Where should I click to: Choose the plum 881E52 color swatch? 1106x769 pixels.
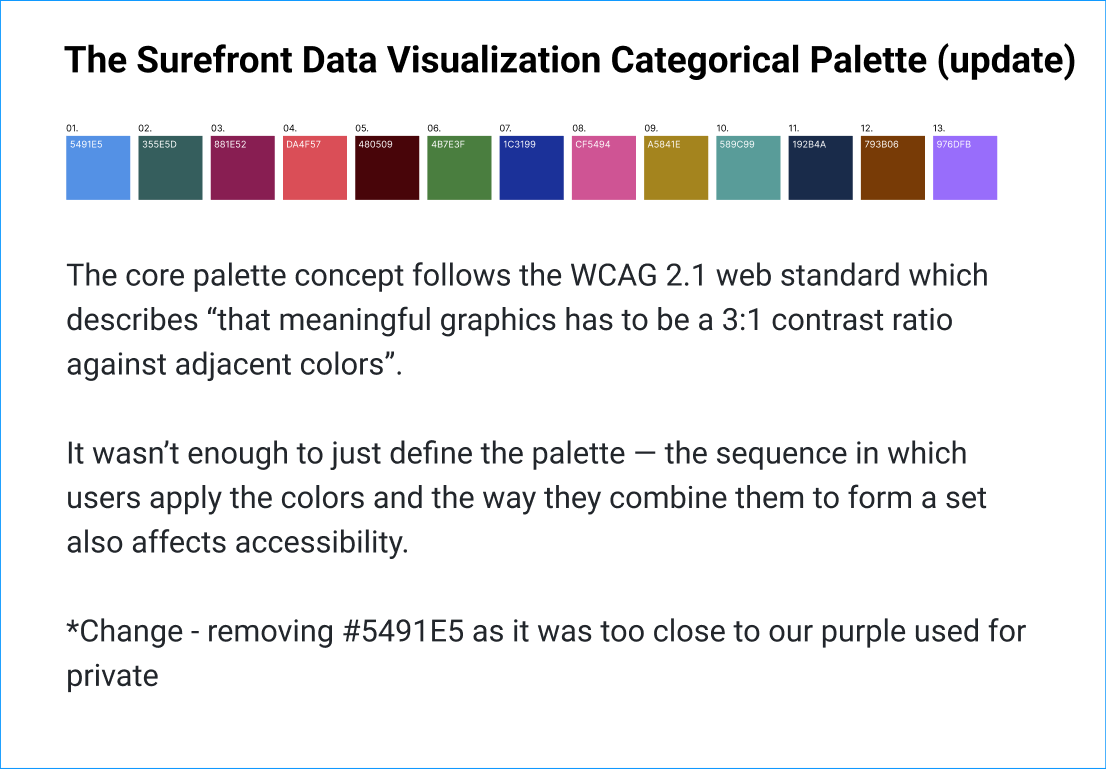coord(243,168)
